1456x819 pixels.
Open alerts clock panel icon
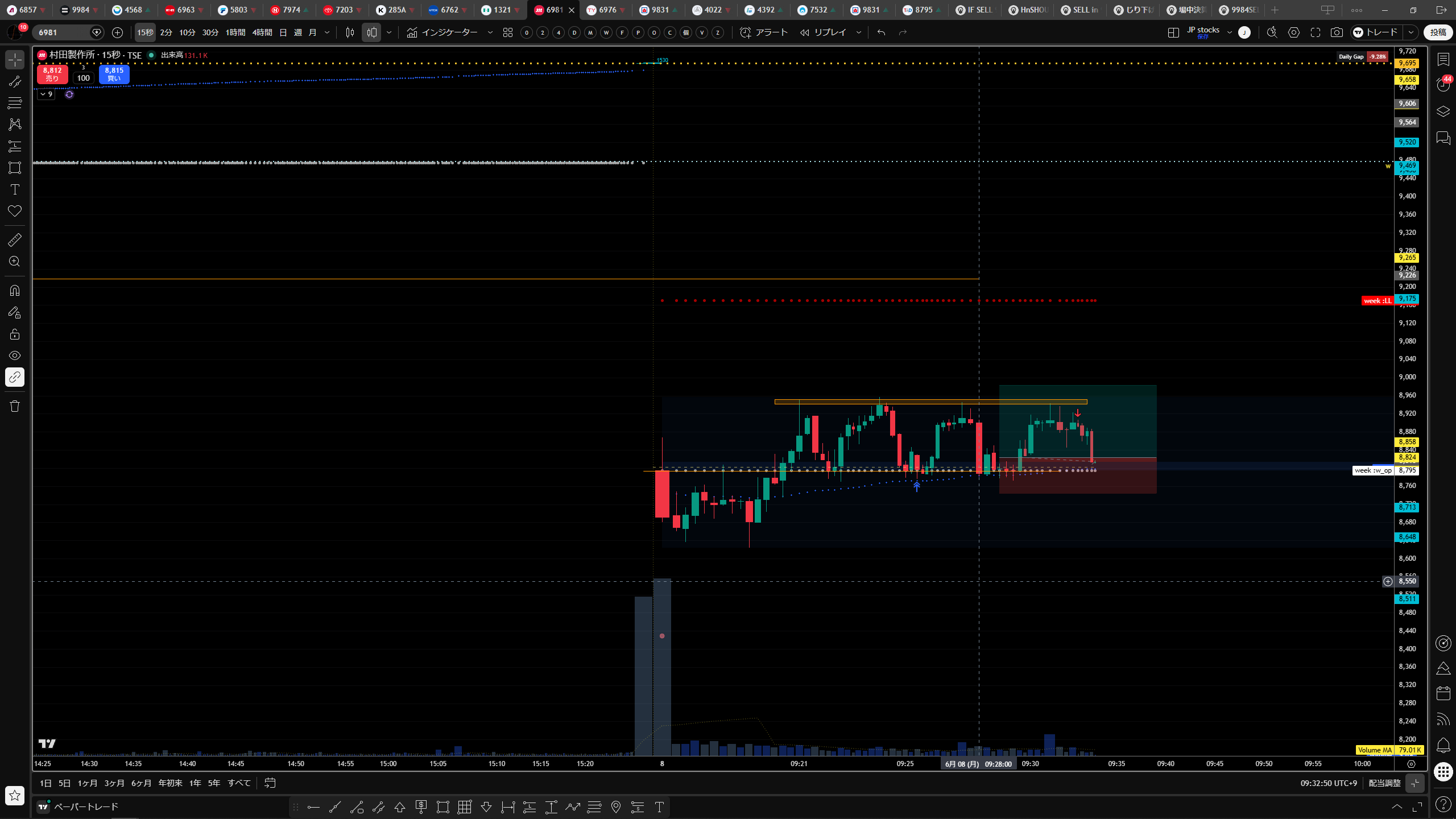[x=1443, y=85]
